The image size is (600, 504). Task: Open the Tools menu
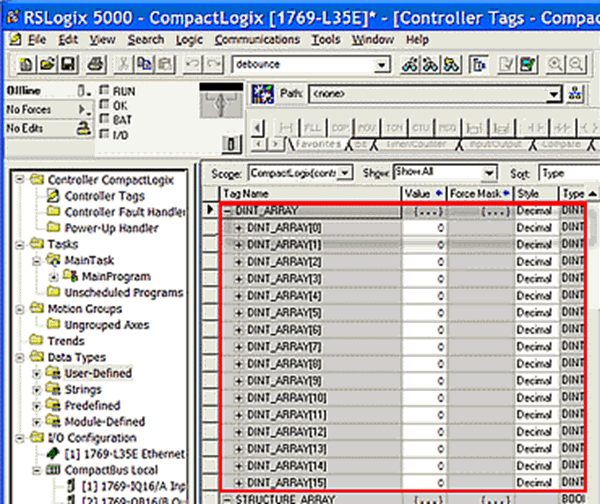(326, 39)
